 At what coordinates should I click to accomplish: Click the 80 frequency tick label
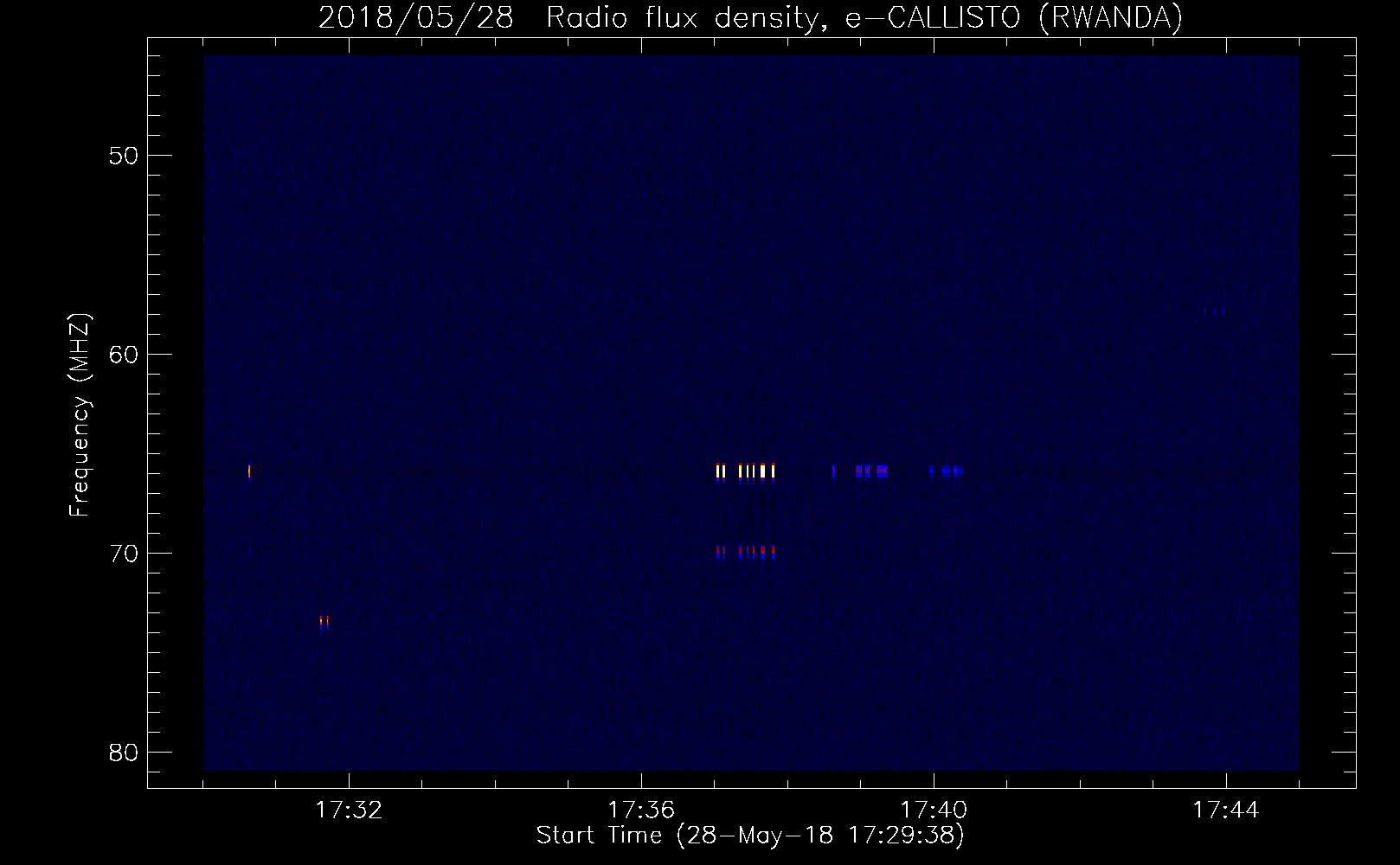tap(125, 753)
